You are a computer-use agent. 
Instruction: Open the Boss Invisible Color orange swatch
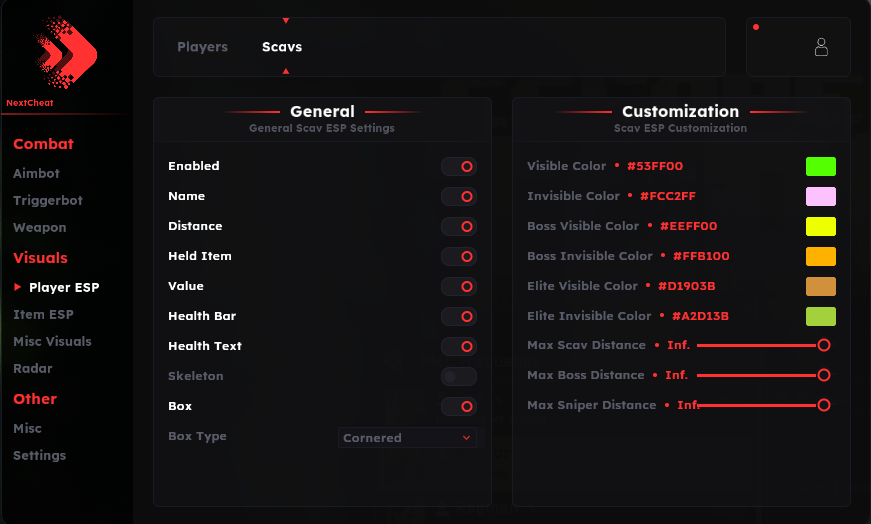(x=820, y=256)
